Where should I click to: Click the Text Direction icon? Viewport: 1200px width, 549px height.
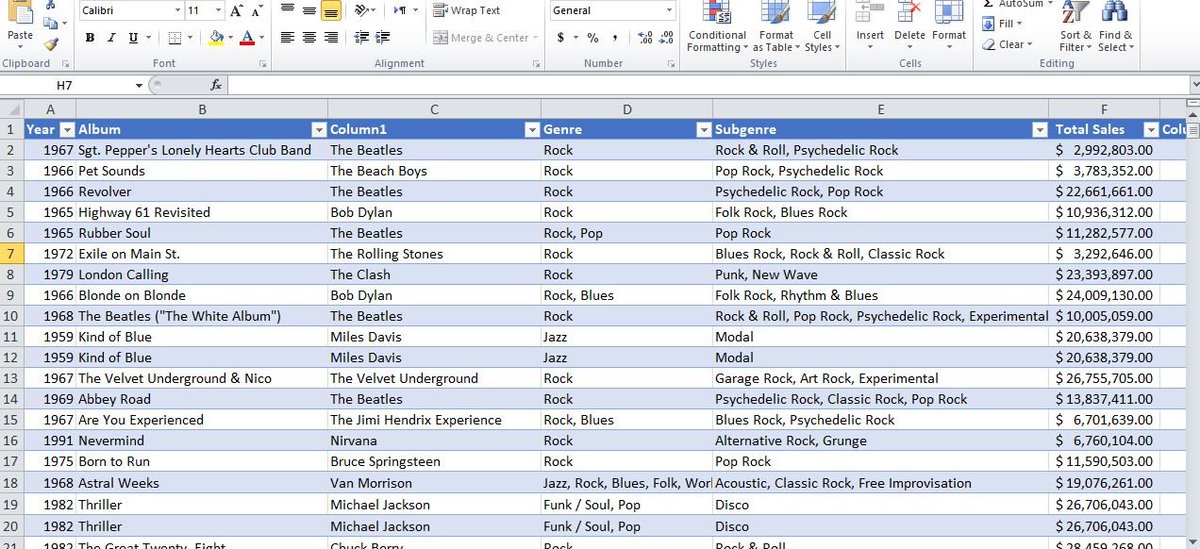click(x=400, y=10)
